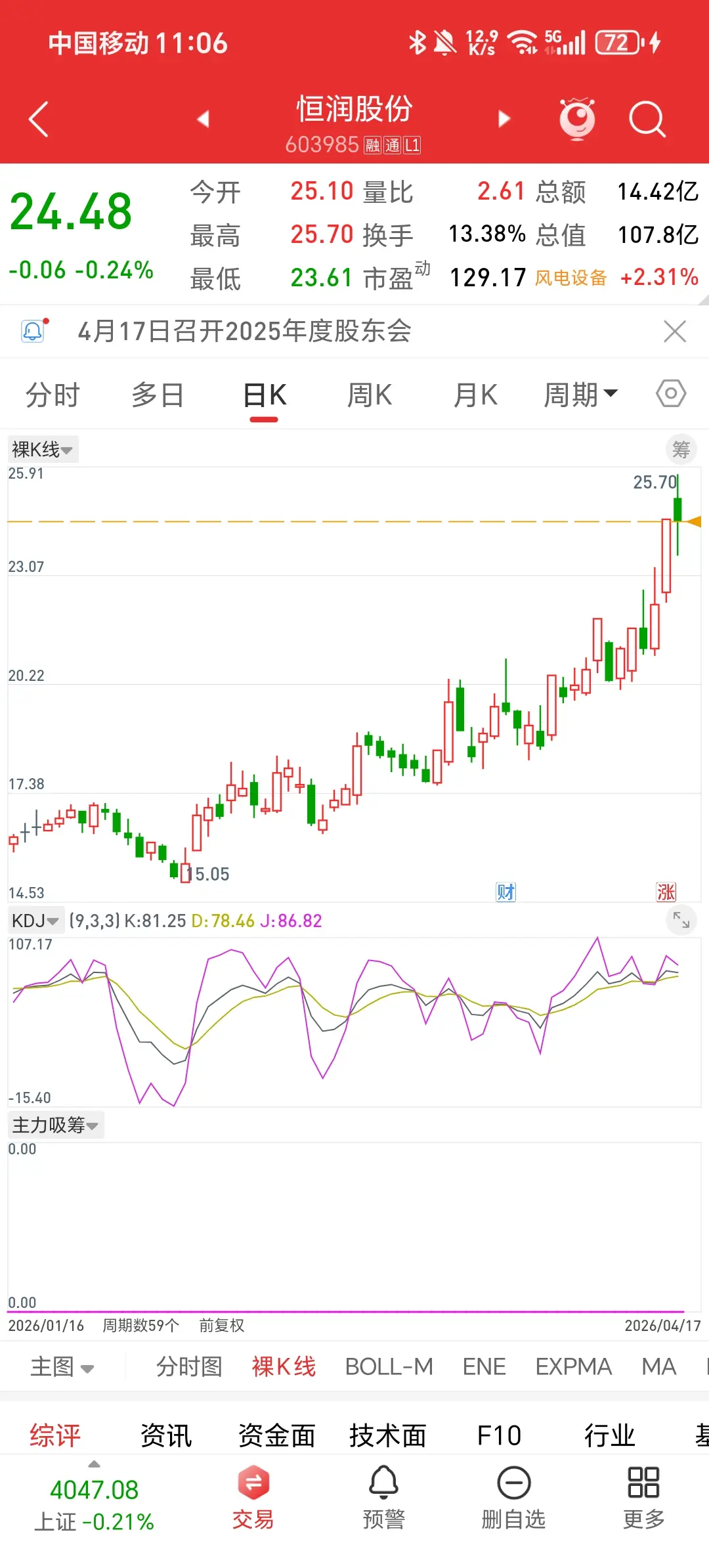Image resolution: width=709 pixels, height=1568 pixels.
Task: Expand KDJ panel with fullscreen arrows
Action: pos(681,921)
